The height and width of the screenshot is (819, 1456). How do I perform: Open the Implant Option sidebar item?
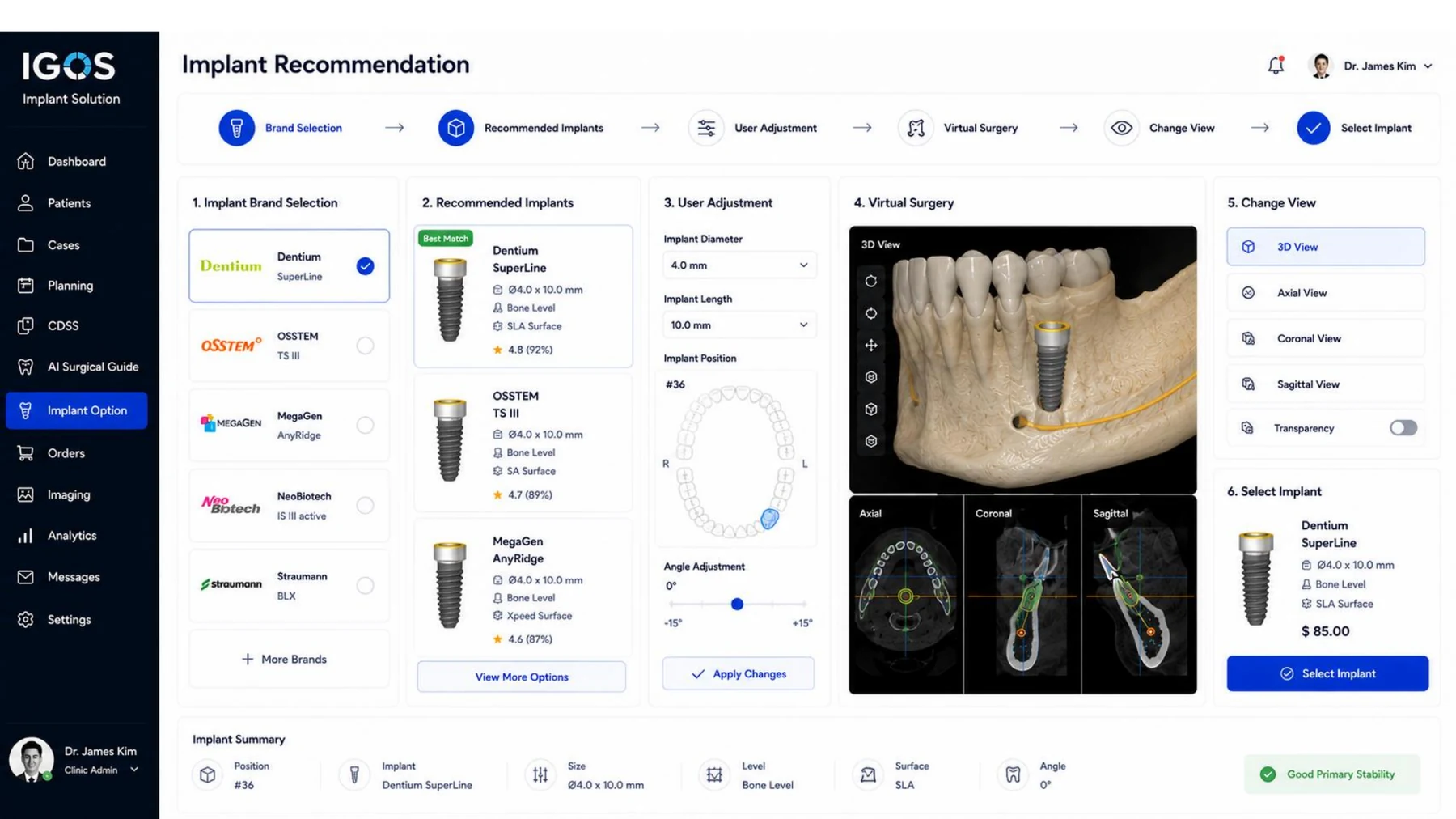[x=77, y=410]
